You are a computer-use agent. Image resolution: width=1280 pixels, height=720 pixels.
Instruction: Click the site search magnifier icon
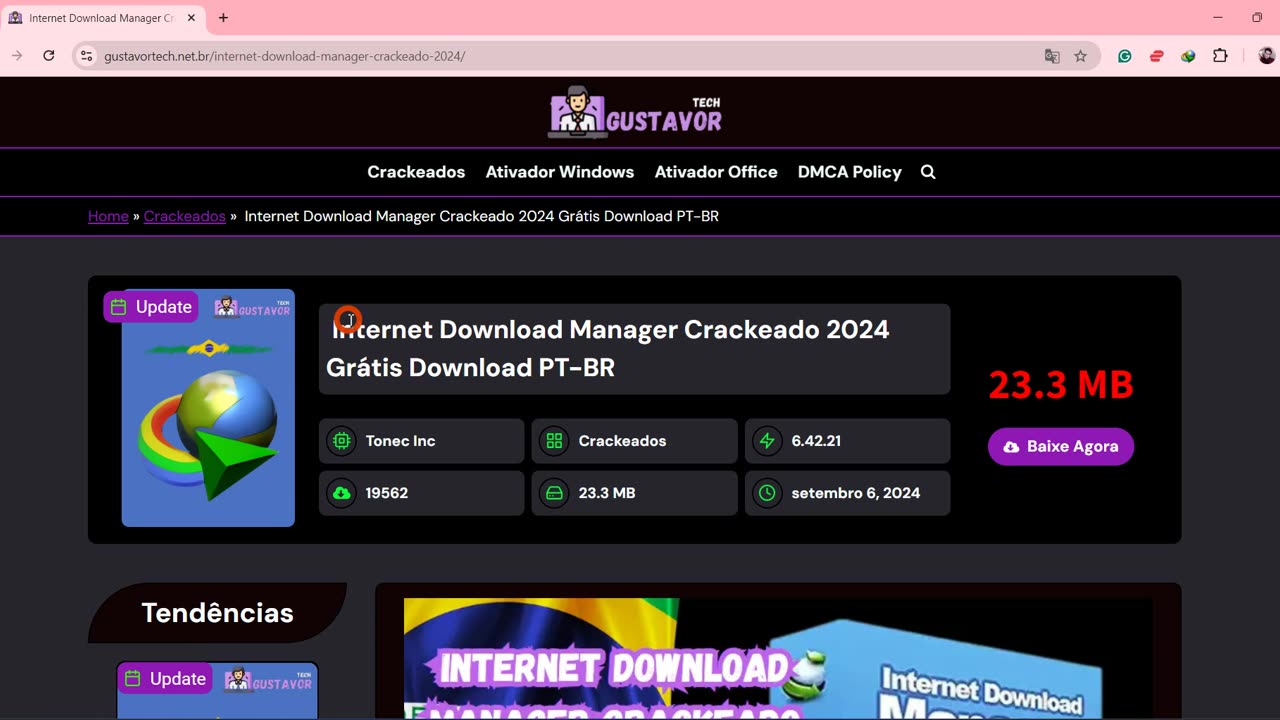tap(928, 172)
